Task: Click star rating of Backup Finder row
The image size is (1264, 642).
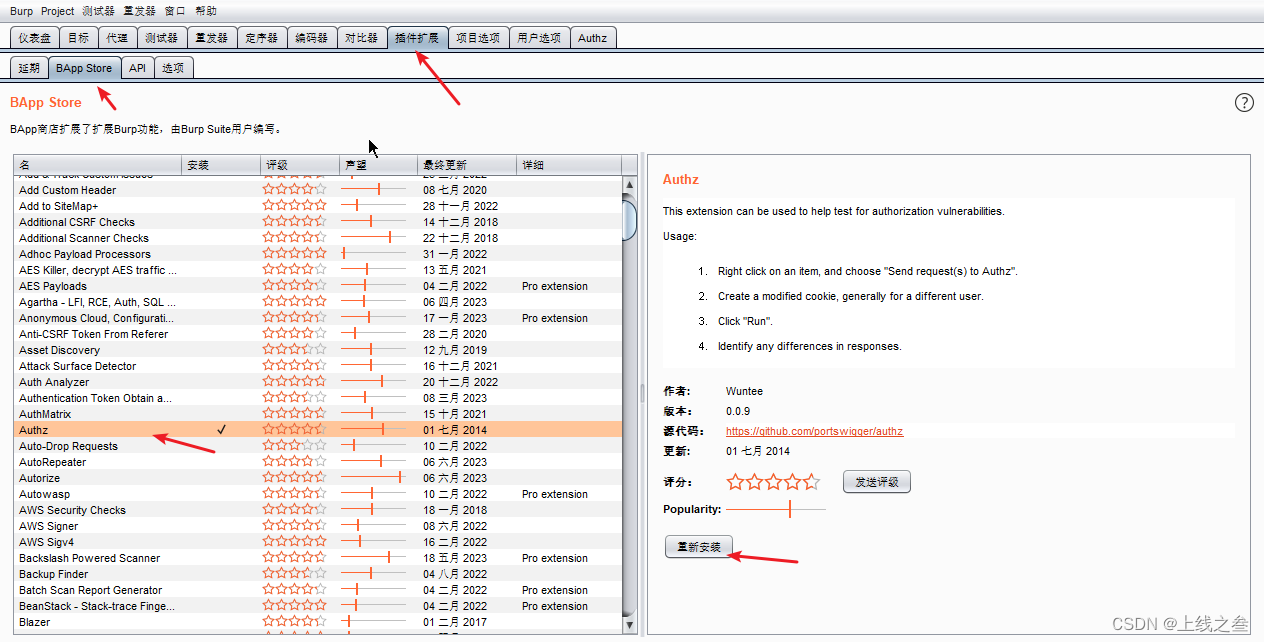Action: click(x=294, y=574)
